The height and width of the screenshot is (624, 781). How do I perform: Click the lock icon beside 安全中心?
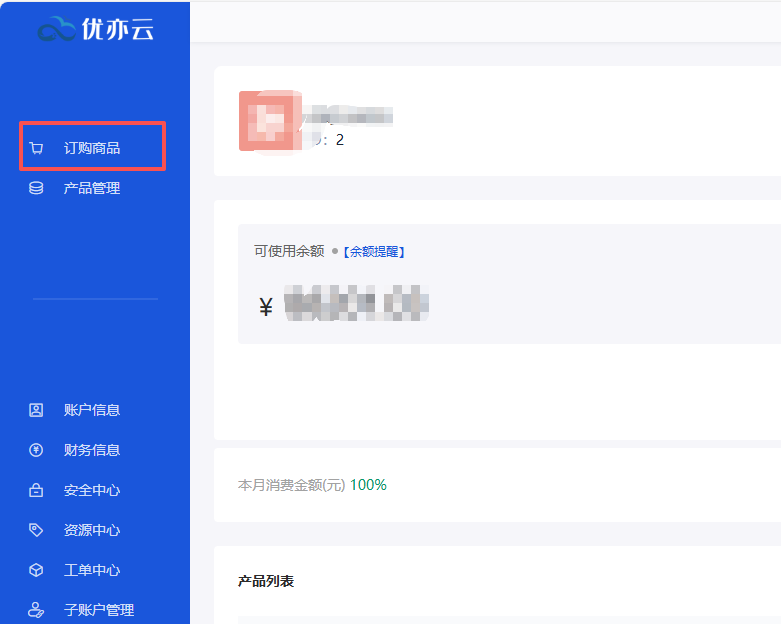37,490
